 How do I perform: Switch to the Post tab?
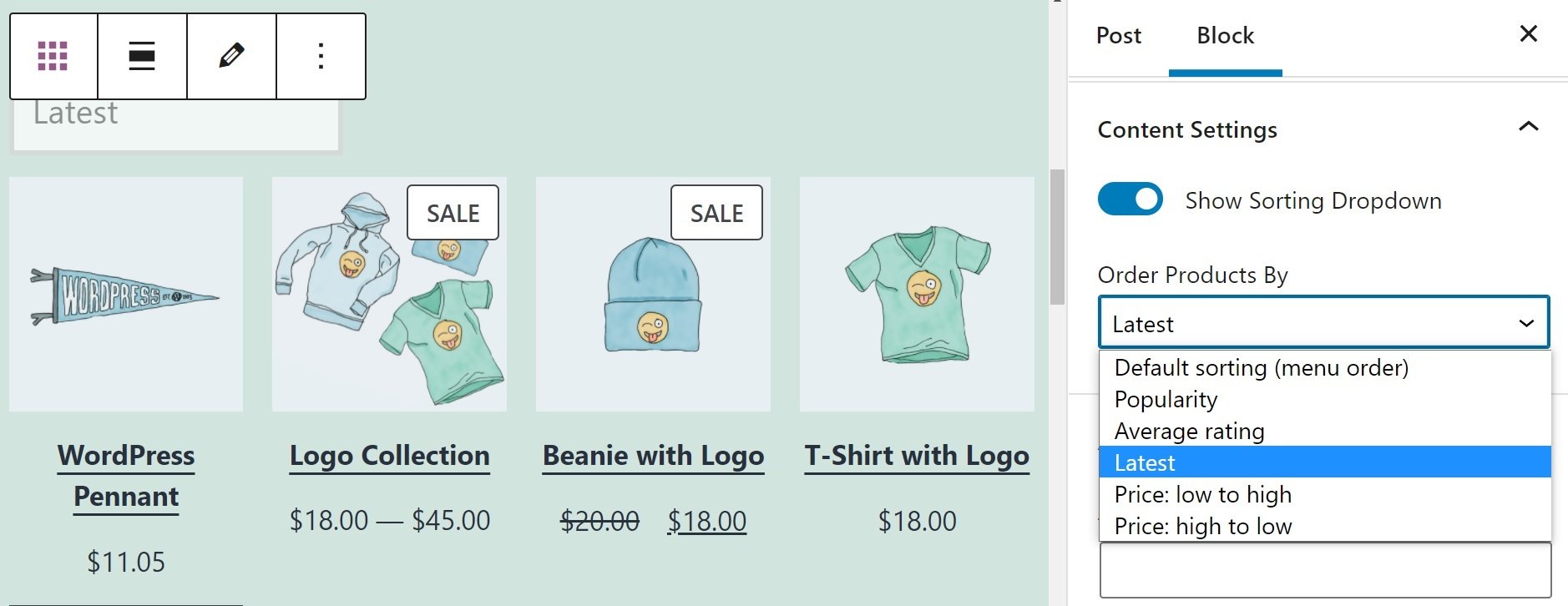(x=1118, y=36)
